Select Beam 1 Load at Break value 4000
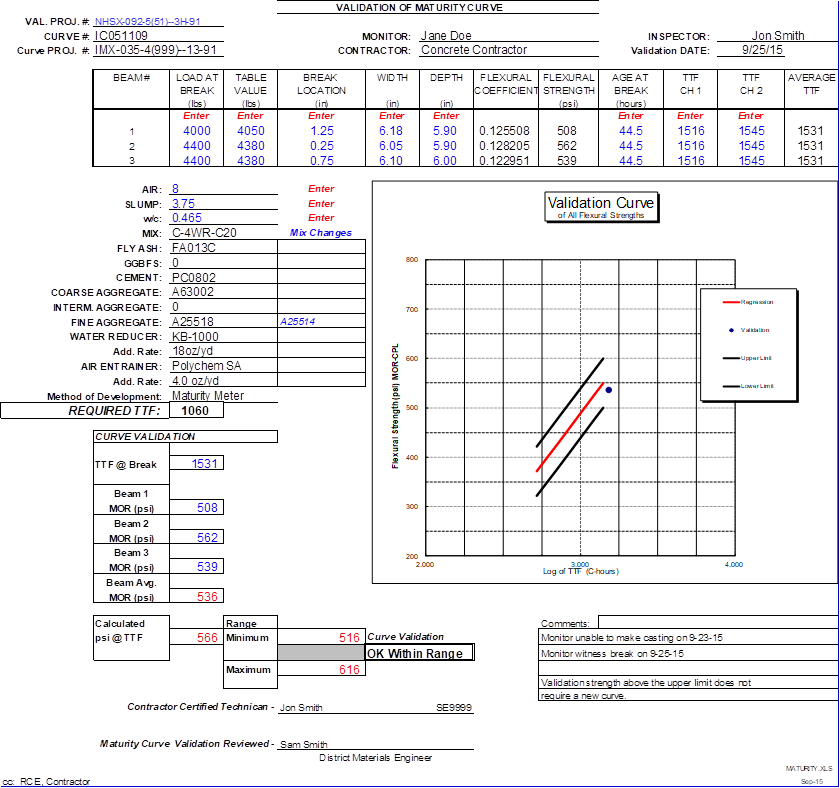The width and height of the screenshot is (840, 788). (x=197, y=131)
